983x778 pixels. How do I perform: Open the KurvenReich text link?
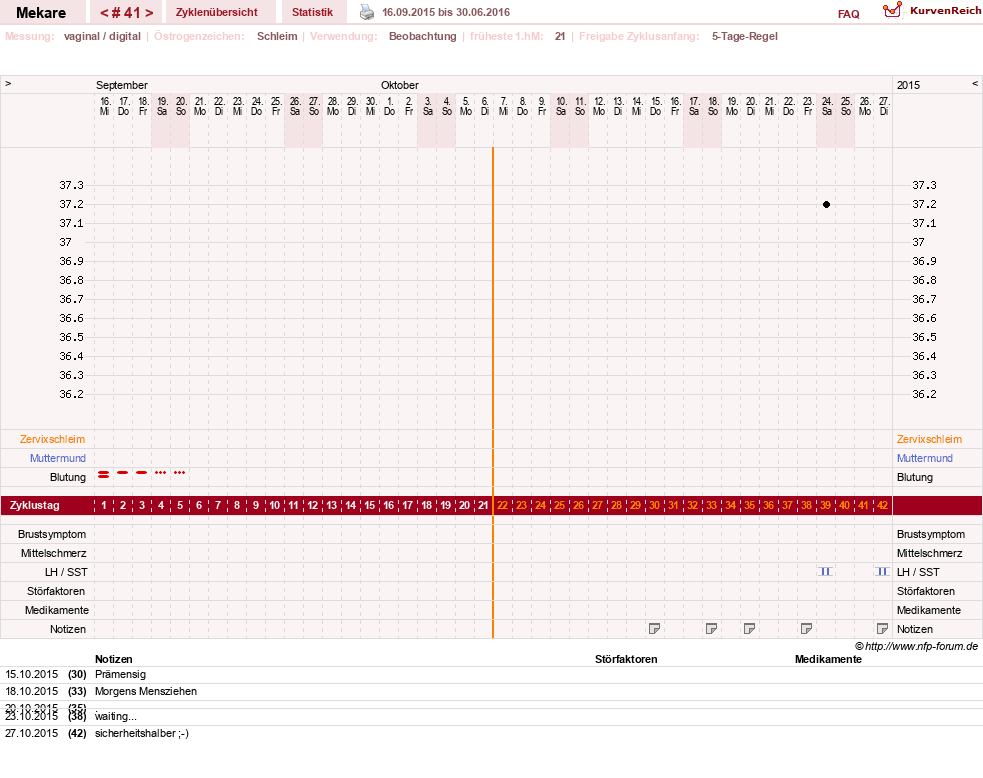pos(945,11)
